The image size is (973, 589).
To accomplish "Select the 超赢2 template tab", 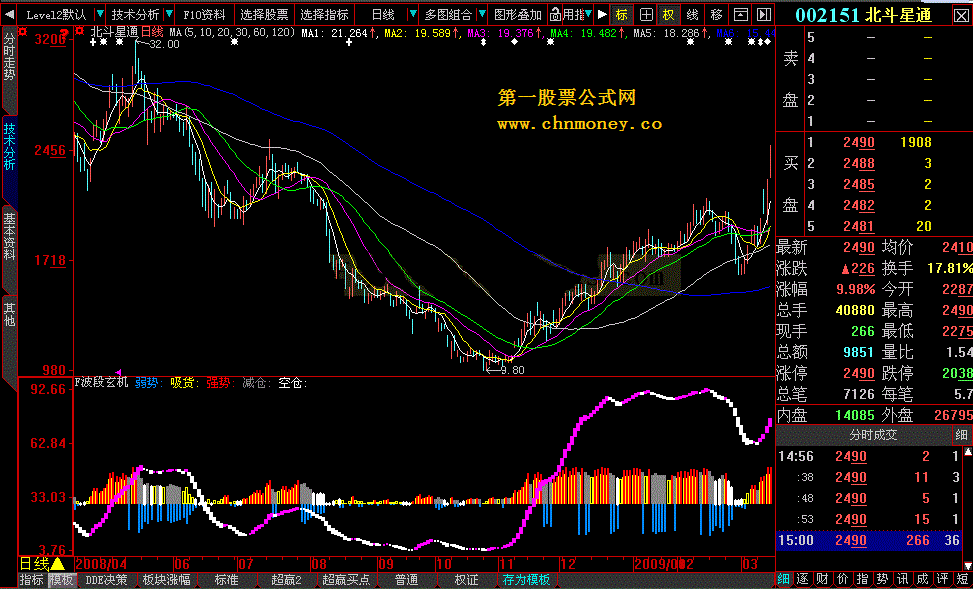I will tap(286, 580).
